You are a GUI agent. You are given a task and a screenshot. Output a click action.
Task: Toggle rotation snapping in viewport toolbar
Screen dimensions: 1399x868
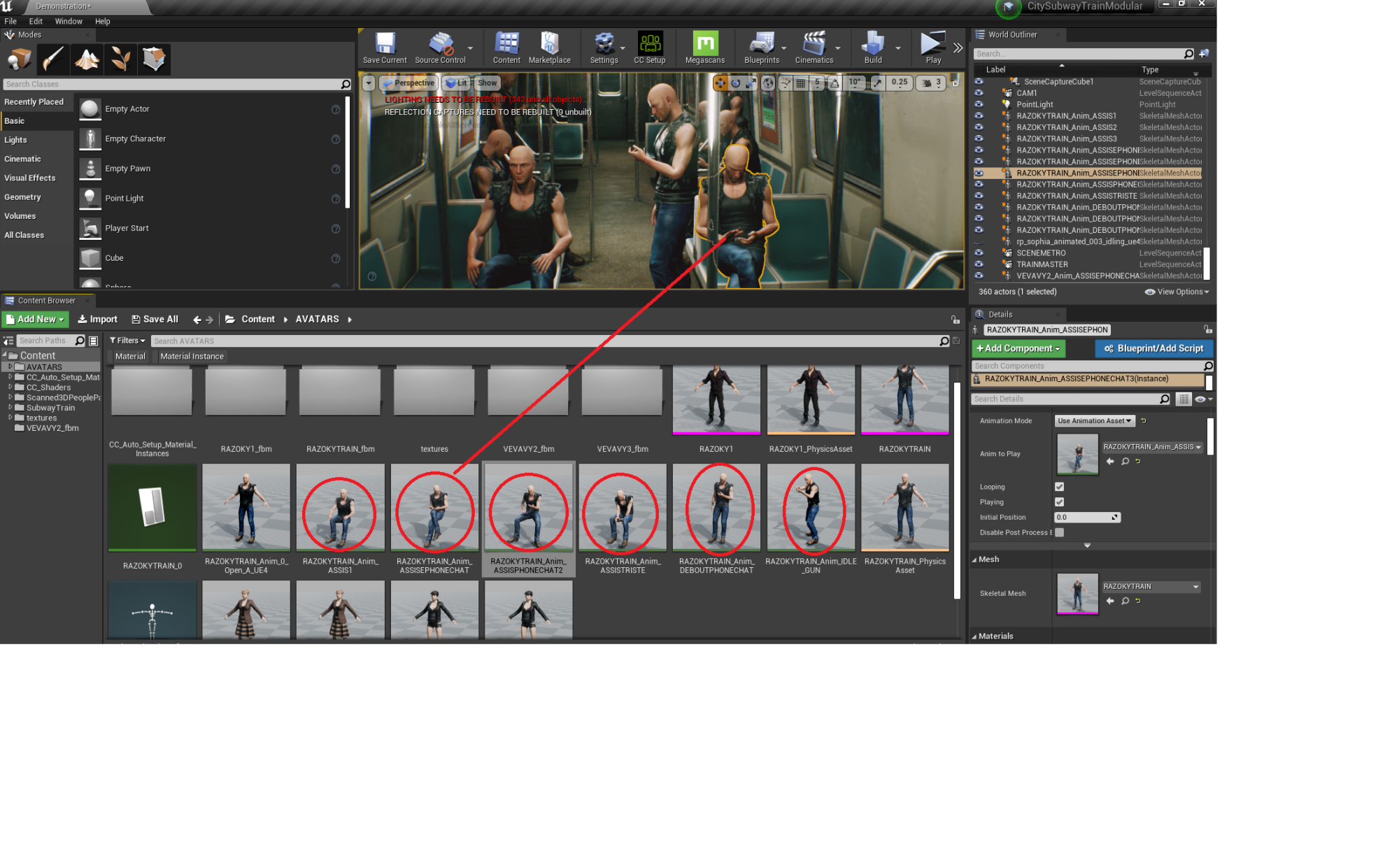click(835, 83)
